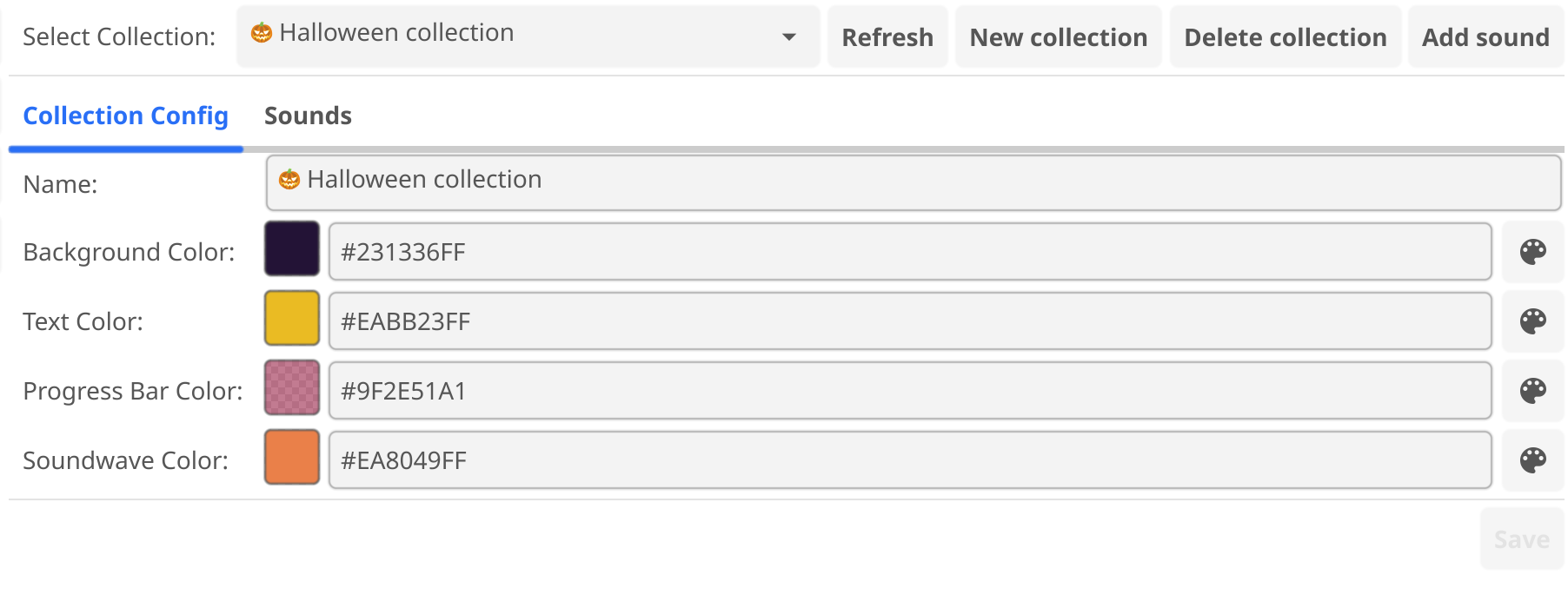Click the pumpkin icon in the collection dropdown
Image resolution: width=1568 pixels, height=608 pixels.
point(262,32)
